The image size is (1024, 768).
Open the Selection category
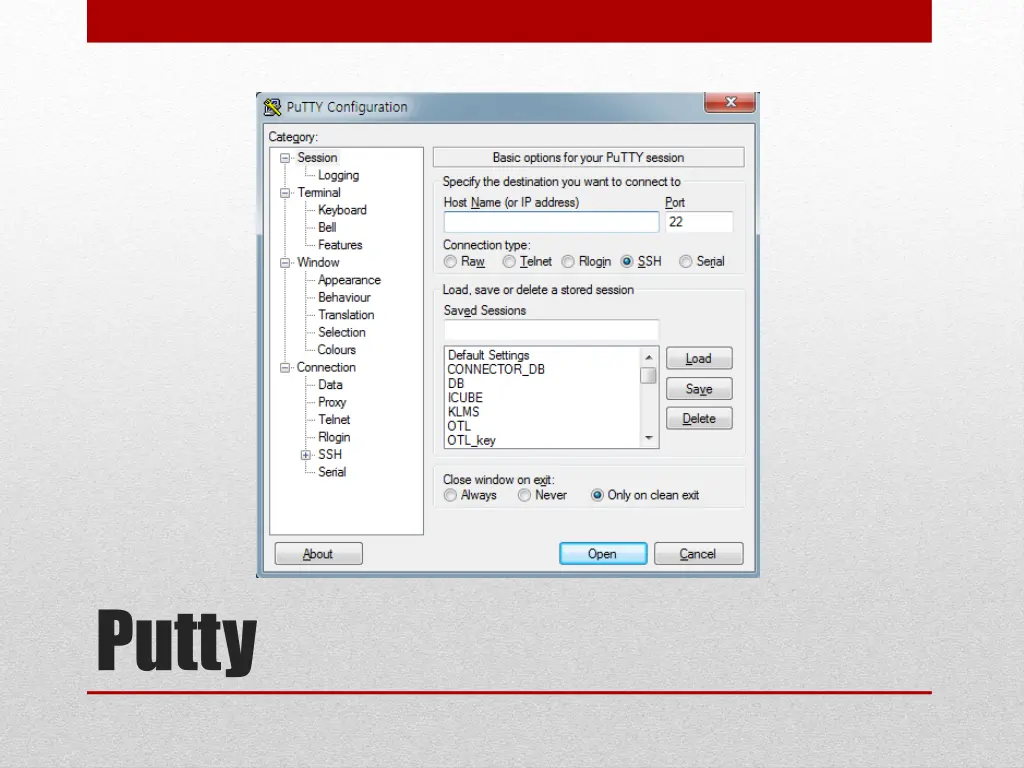pos(342,332)
